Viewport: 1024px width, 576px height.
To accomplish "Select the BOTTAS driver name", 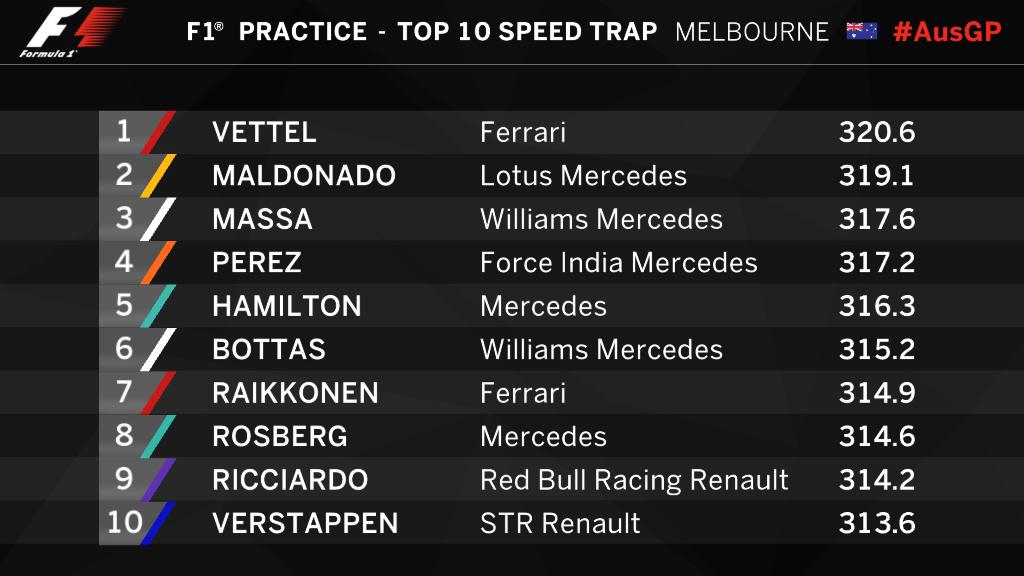I will (269, 349).
